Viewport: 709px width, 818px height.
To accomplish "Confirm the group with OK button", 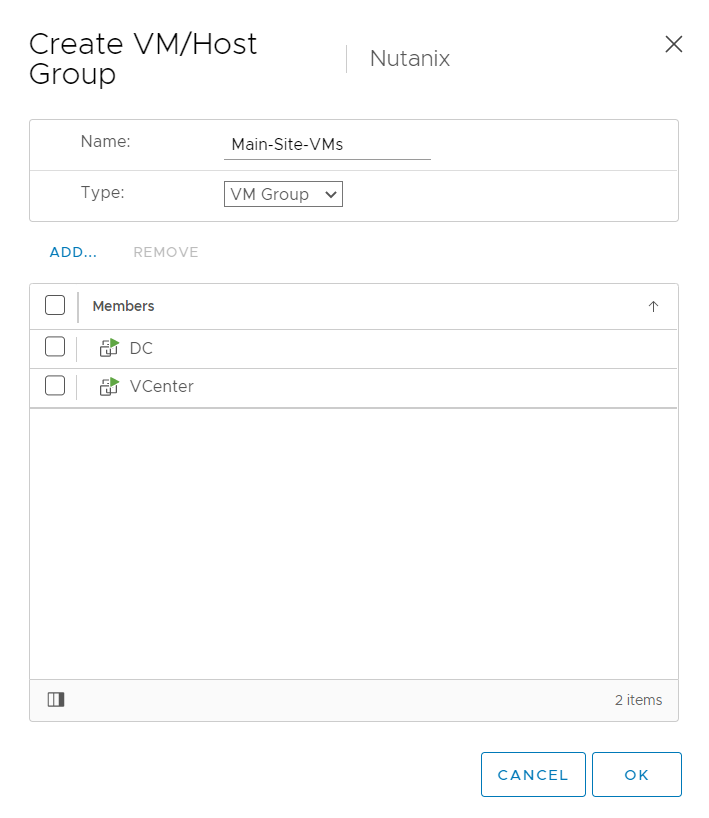I will coord(636,775).
